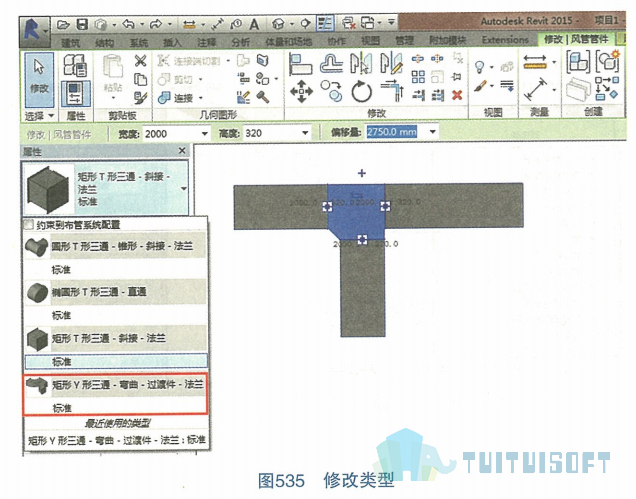Viewport: 636px width, 499px height.
Task: Click the Cut scissors icon in clipboard
Action: pos(140,61)
